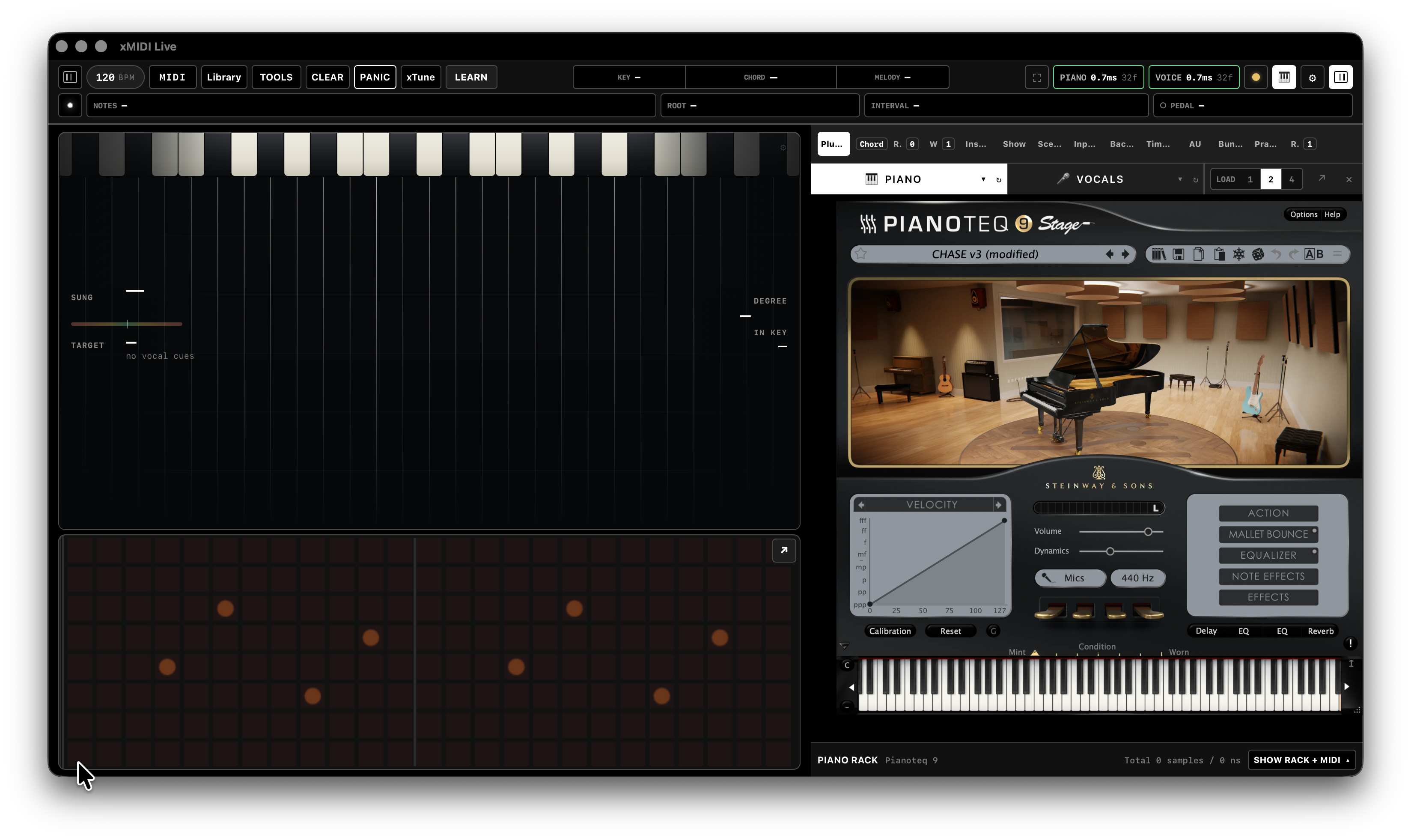This screenshot has height=840, width=1411.
Task: Adjust the Condition slider marker near Mint
Action: point(1035,652)
